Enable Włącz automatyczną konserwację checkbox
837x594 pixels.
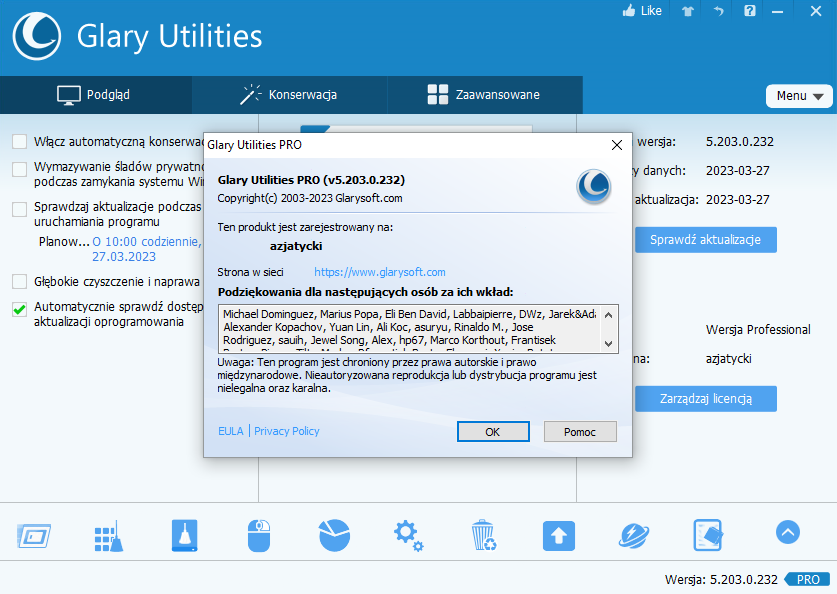click(20, 141)
